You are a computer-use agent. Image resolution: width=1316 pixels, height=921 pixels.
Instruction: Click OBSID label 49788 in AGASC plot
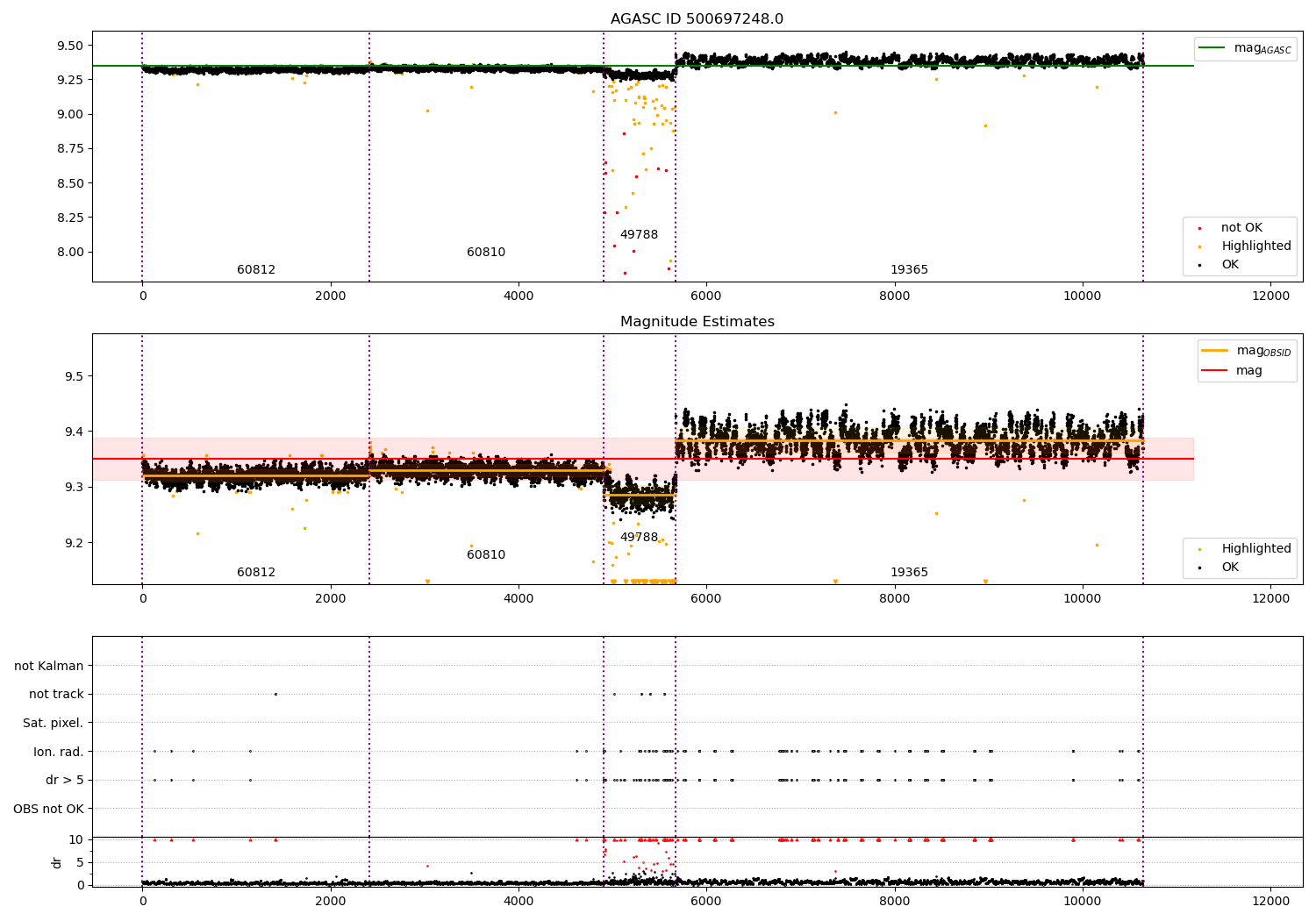(639, 235)
